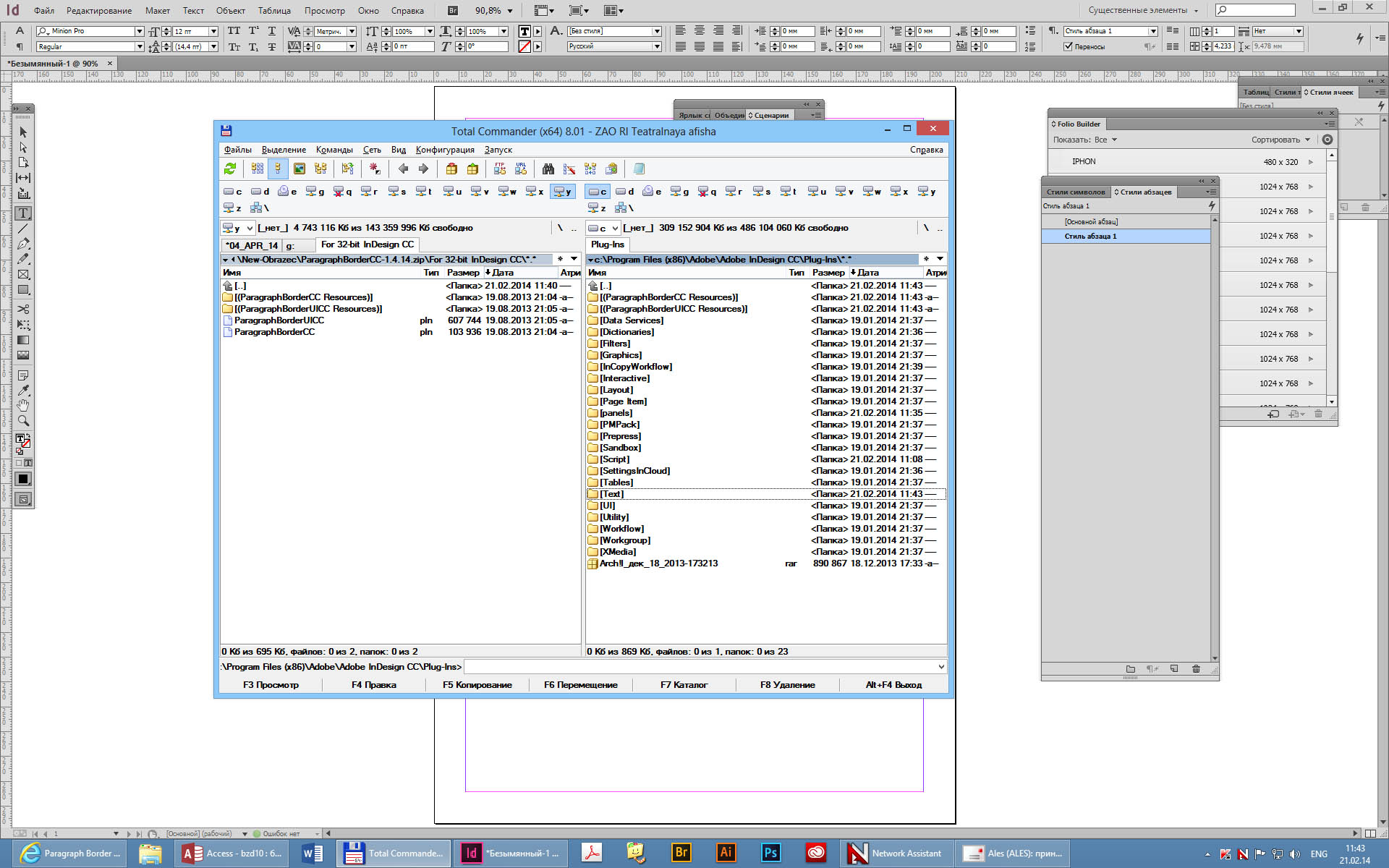This screenshot has width=1389, height=868.
Task: Click the Search binoculars icon in Total Commander
Action: 548,169
